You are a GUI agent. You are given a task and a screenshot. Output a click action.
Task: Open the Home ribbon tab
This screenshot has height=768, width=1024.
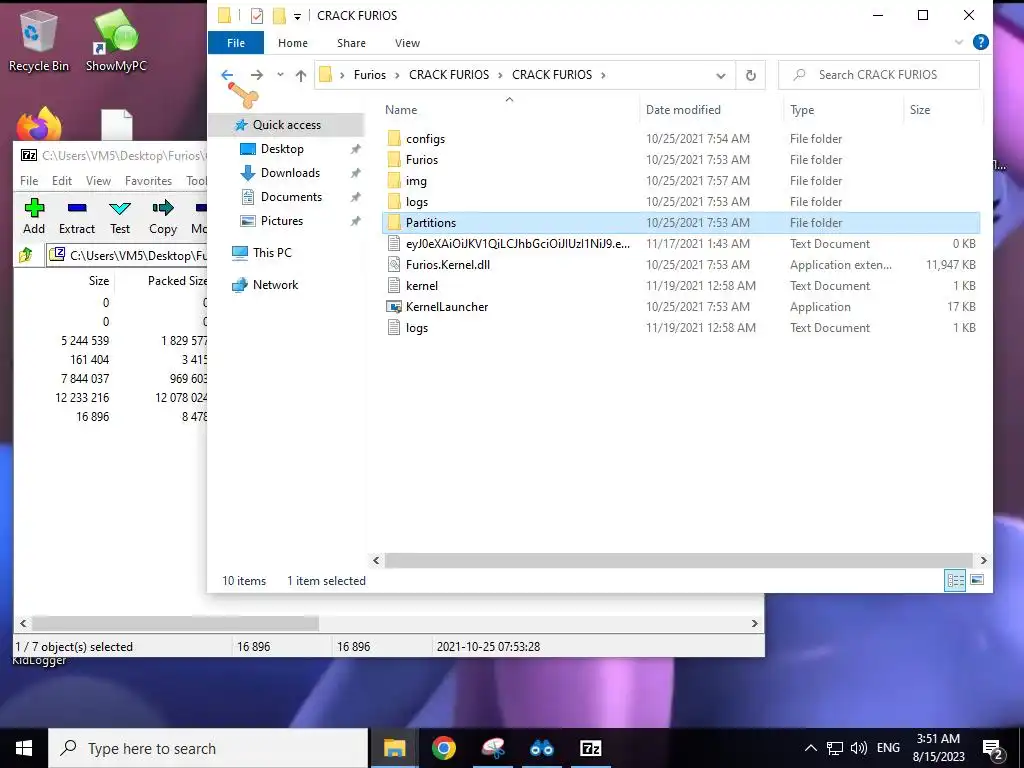tap(293, 43)
